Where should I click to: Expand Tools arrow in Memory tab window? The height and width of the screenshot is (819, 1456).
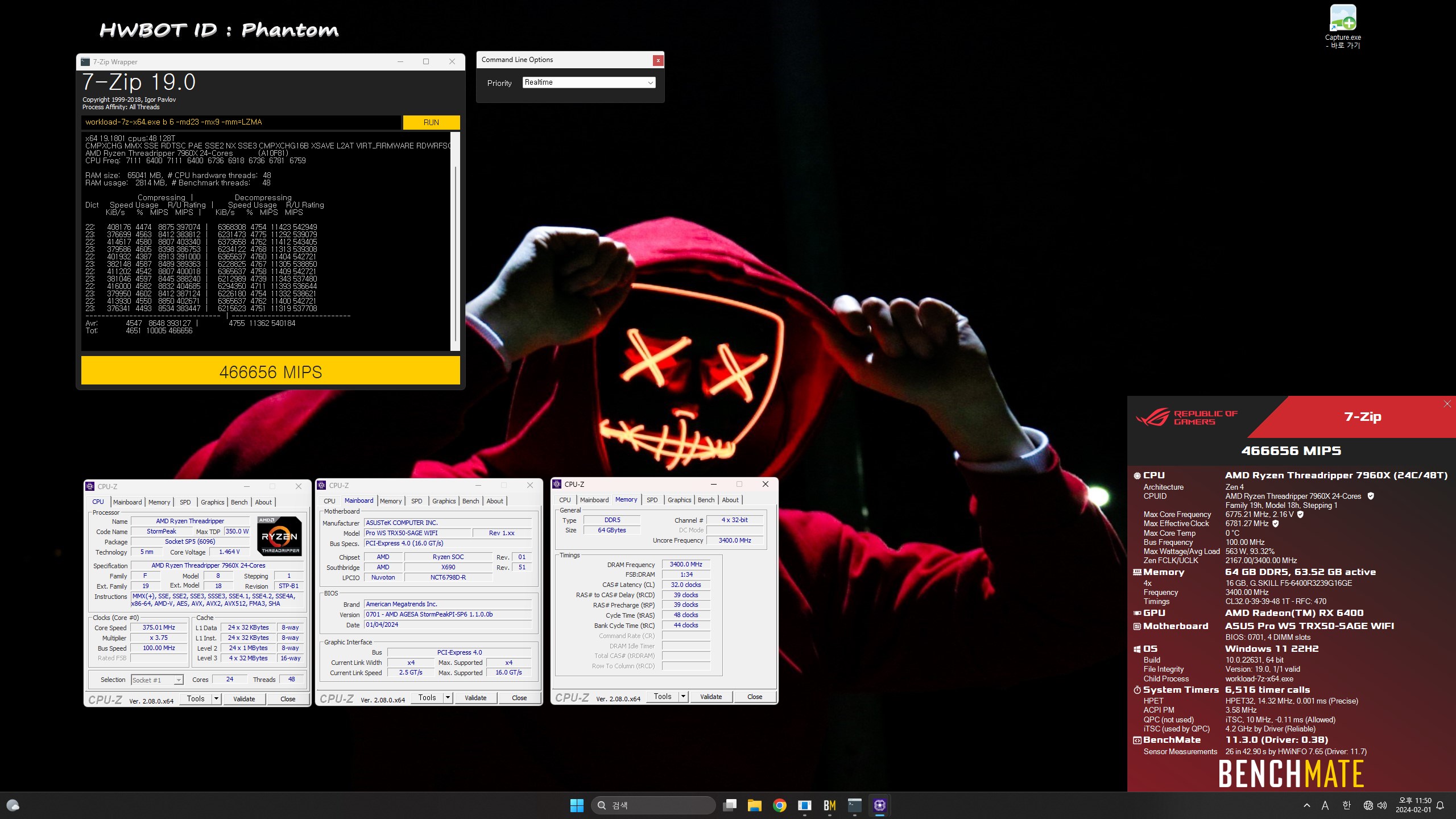pyautogui.click(x=683, y=697)
